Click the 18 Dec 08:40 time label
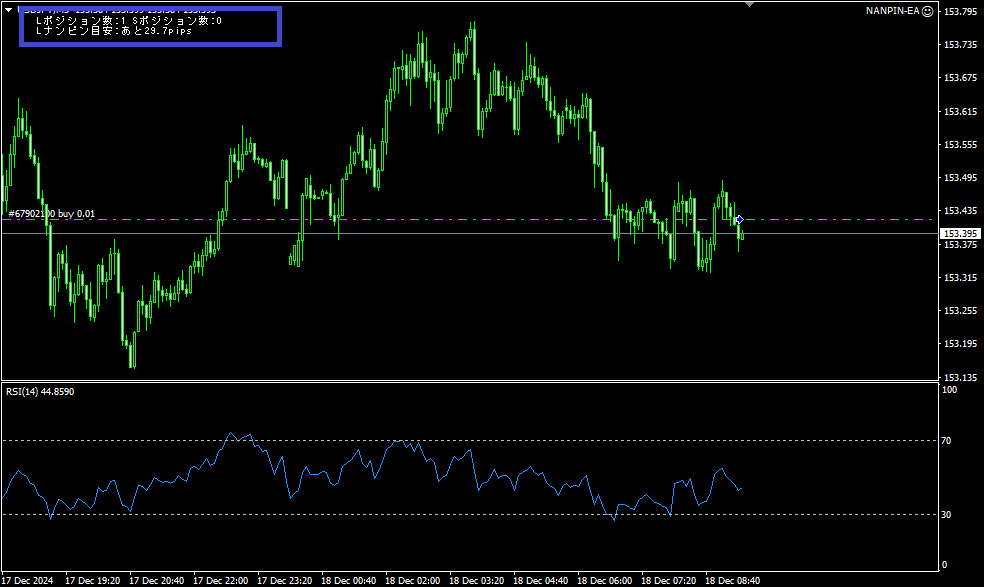 (734, 580)
